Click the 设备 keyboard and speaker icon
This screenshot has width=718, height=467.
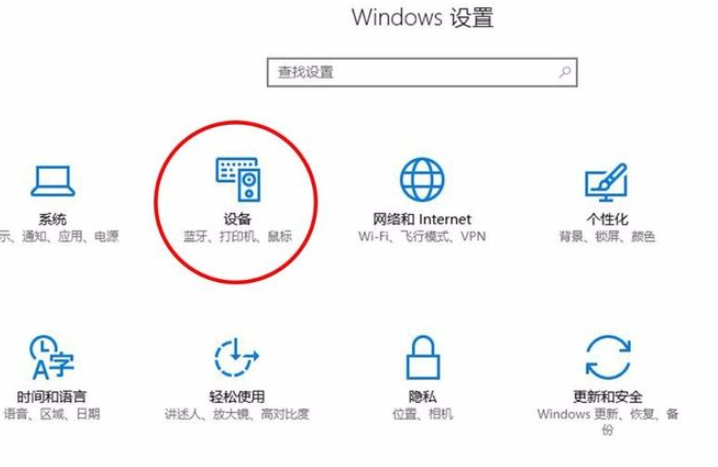[x=238, y=179]
